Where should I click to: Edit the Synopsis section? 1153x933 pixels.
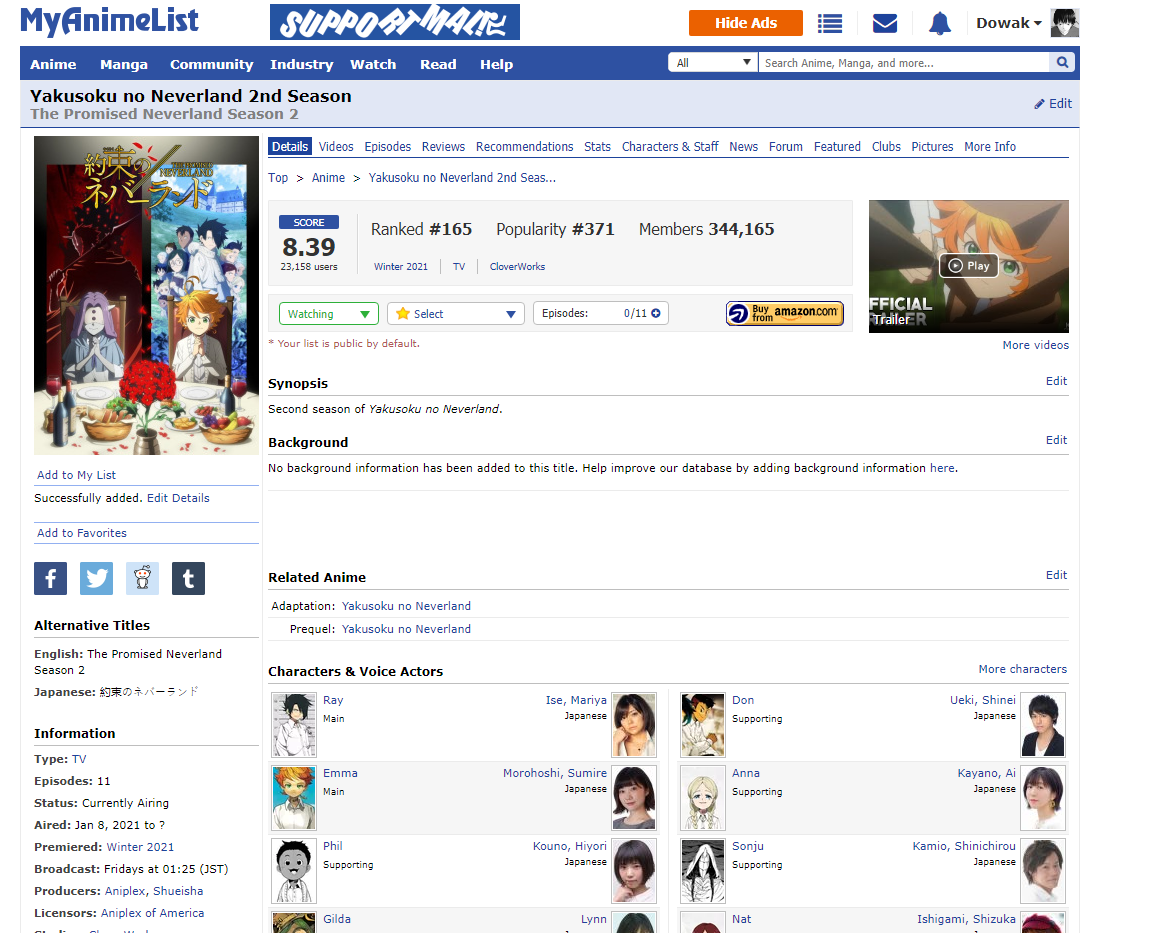point(1056,381)
